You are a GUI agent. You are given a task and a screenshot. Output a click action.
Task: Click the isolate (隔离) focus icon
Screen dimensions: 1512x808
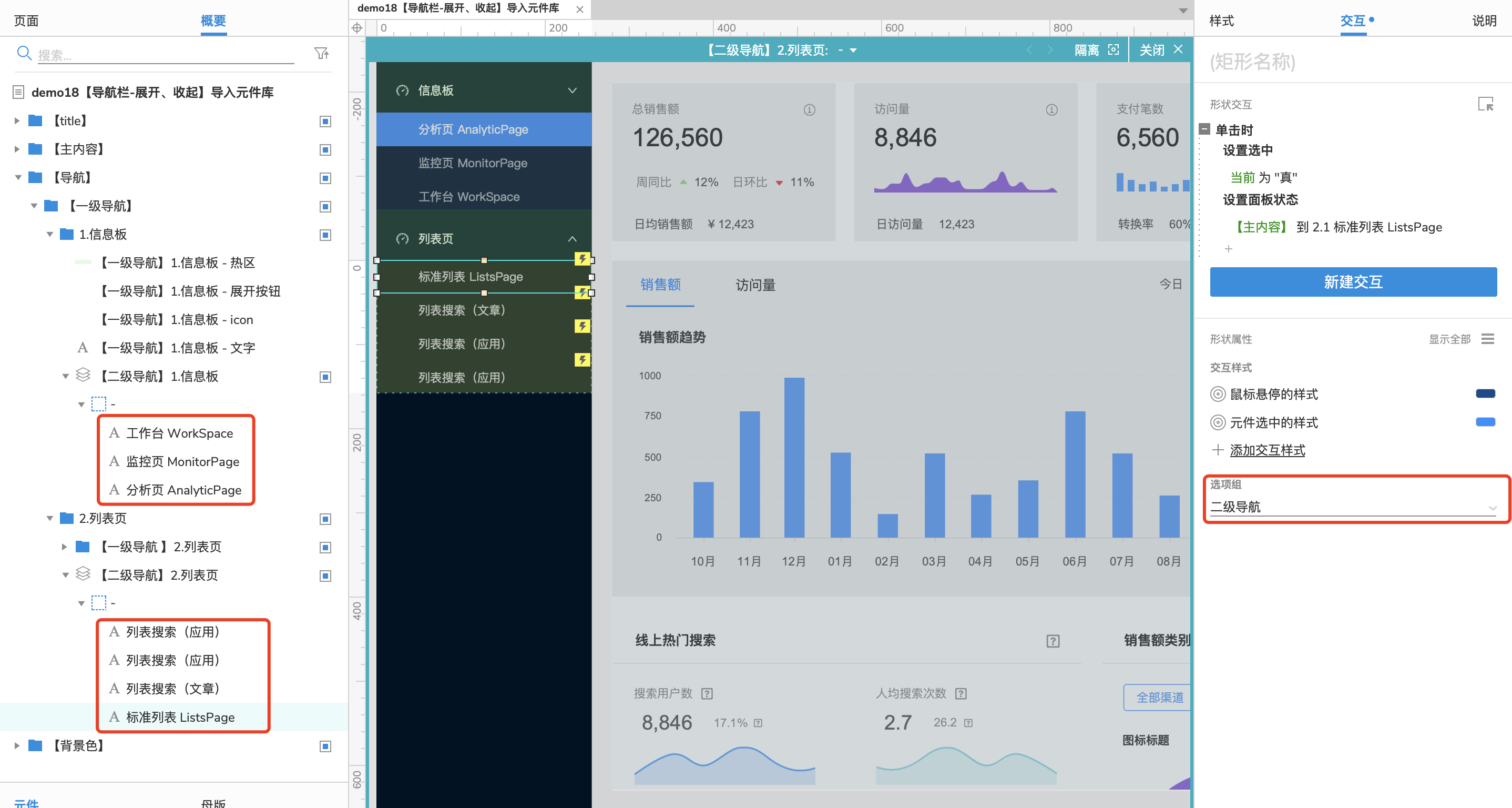tap(1113, 50)
